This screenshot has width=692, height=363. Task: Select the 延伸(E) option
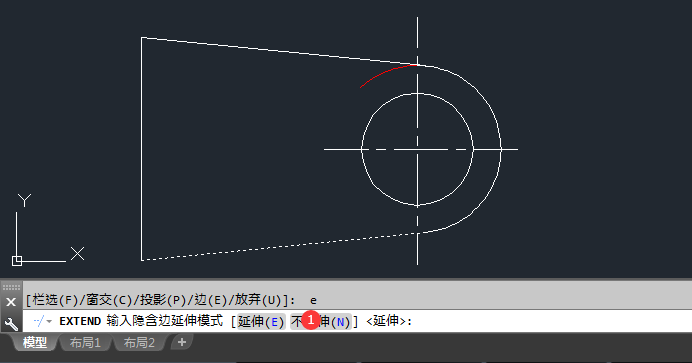261,322
